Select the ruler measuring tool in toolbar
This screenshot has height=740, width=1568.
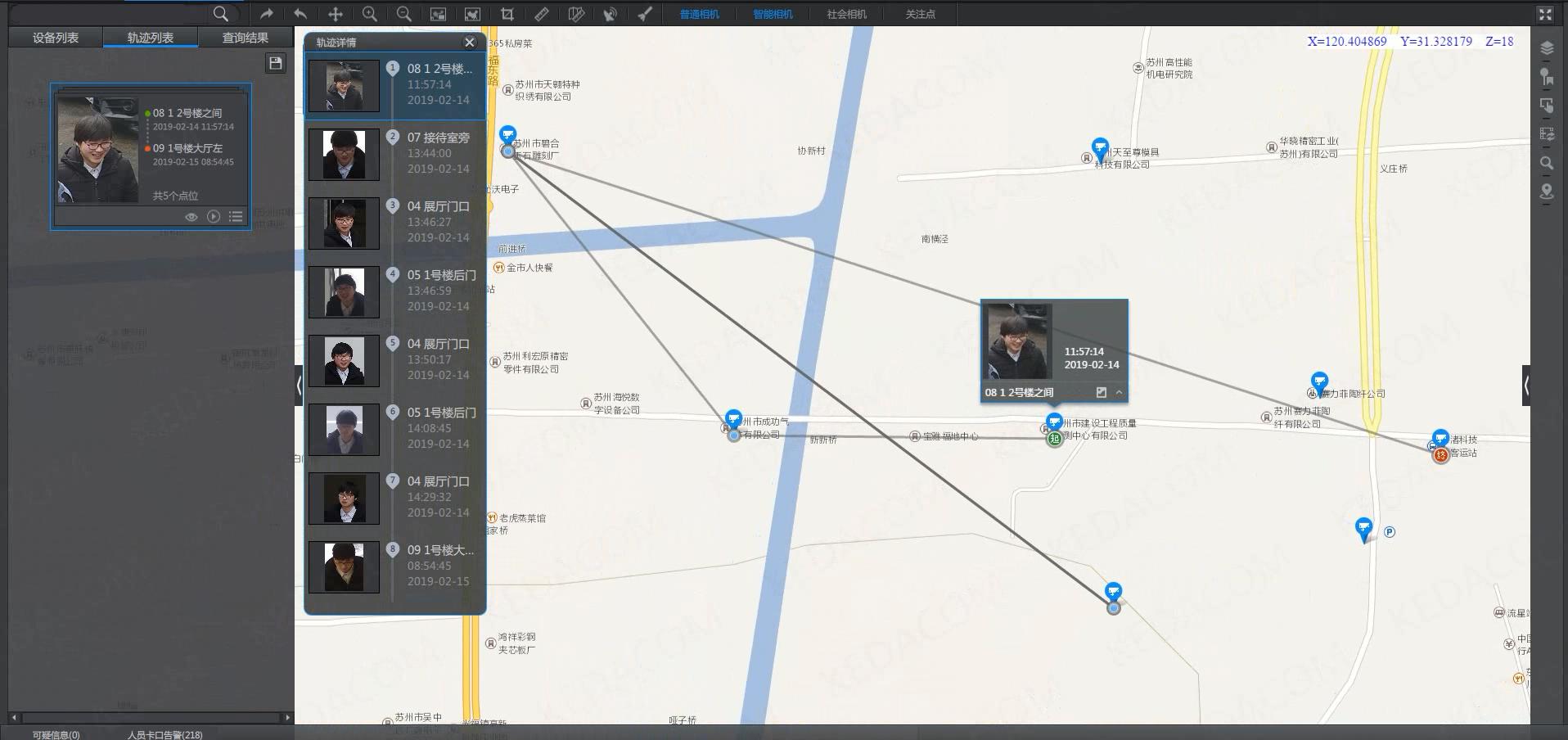point(542,14)
